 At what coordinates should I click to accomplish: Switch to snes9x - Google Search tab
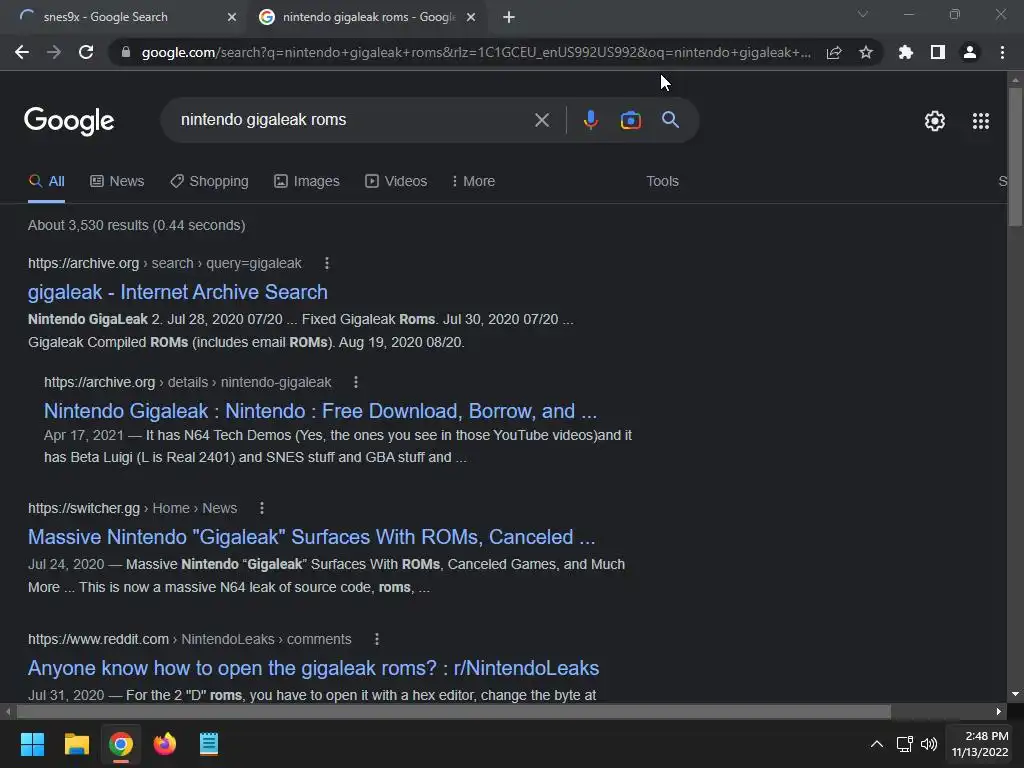pos(124,18)
